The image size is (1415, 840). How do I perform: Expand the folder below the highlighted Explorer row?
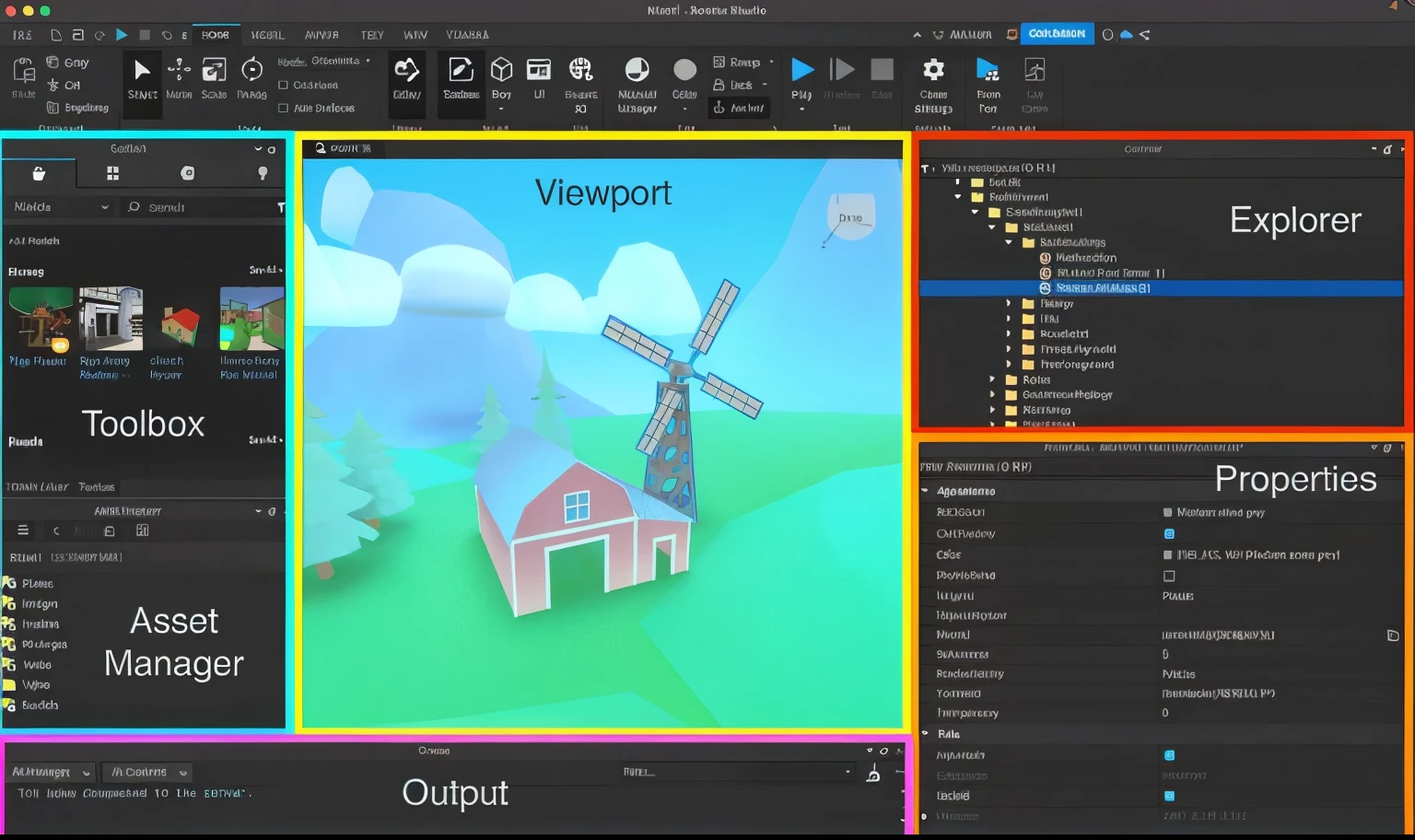(1009, 303)
